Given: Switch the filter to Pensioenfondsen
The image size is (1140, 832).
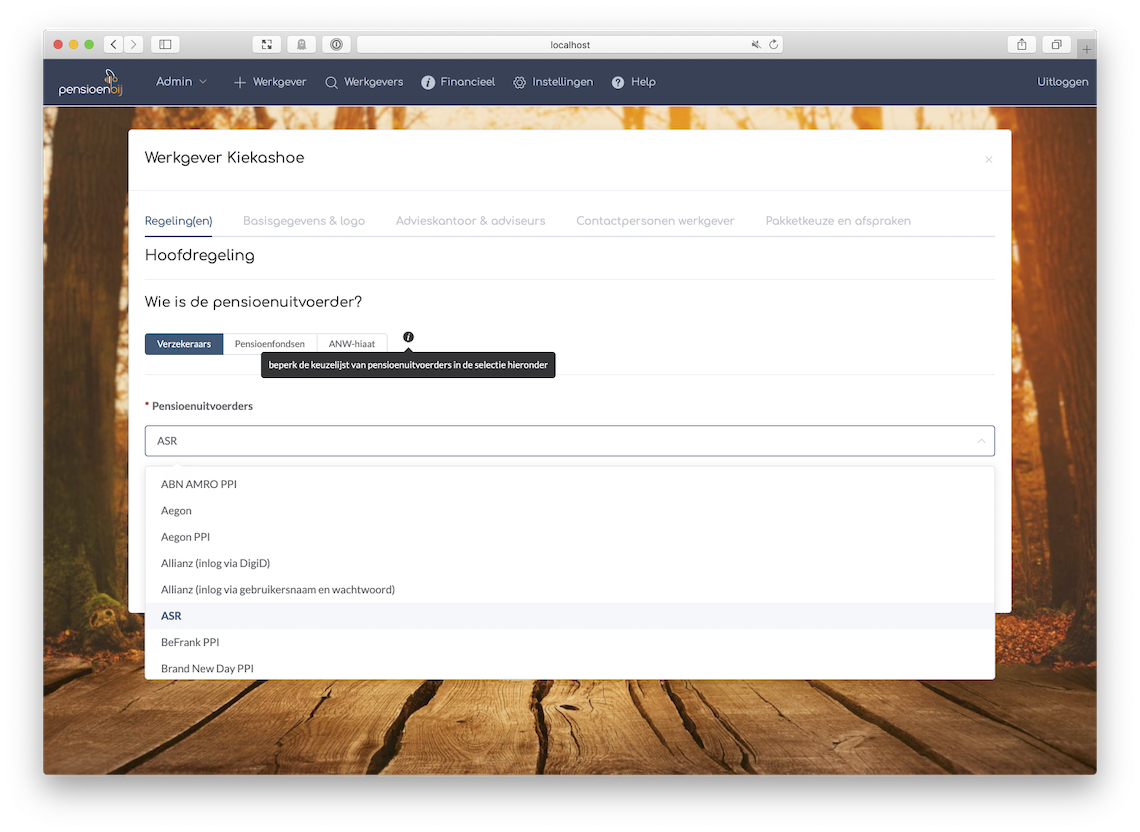Looking at the screenshot, I should click(269, 344).
